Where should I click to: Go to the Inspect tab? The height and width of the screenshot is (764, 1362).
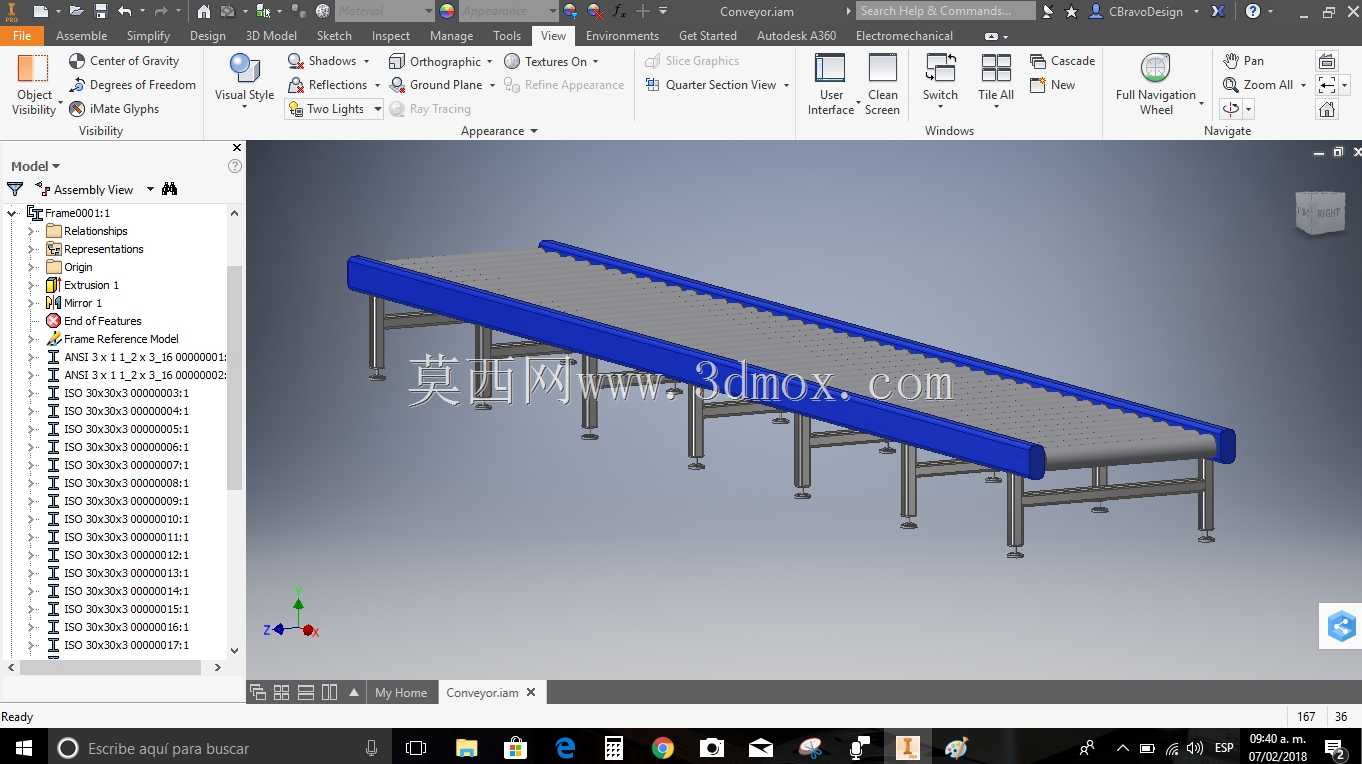click(x=391, y=35)
